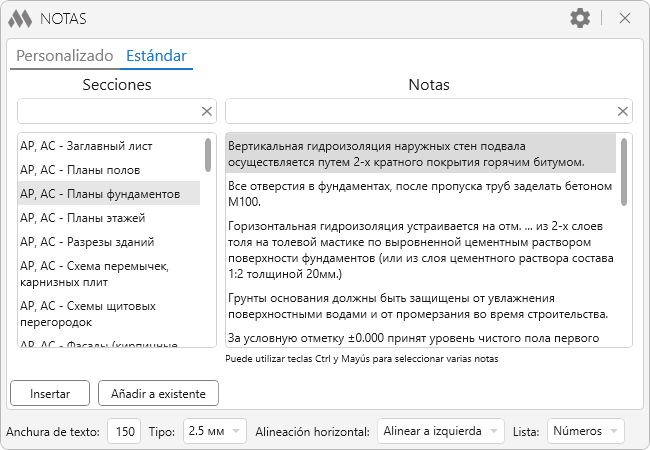
Task: Open the Lista Números dropdown
Action: (586, 431)
